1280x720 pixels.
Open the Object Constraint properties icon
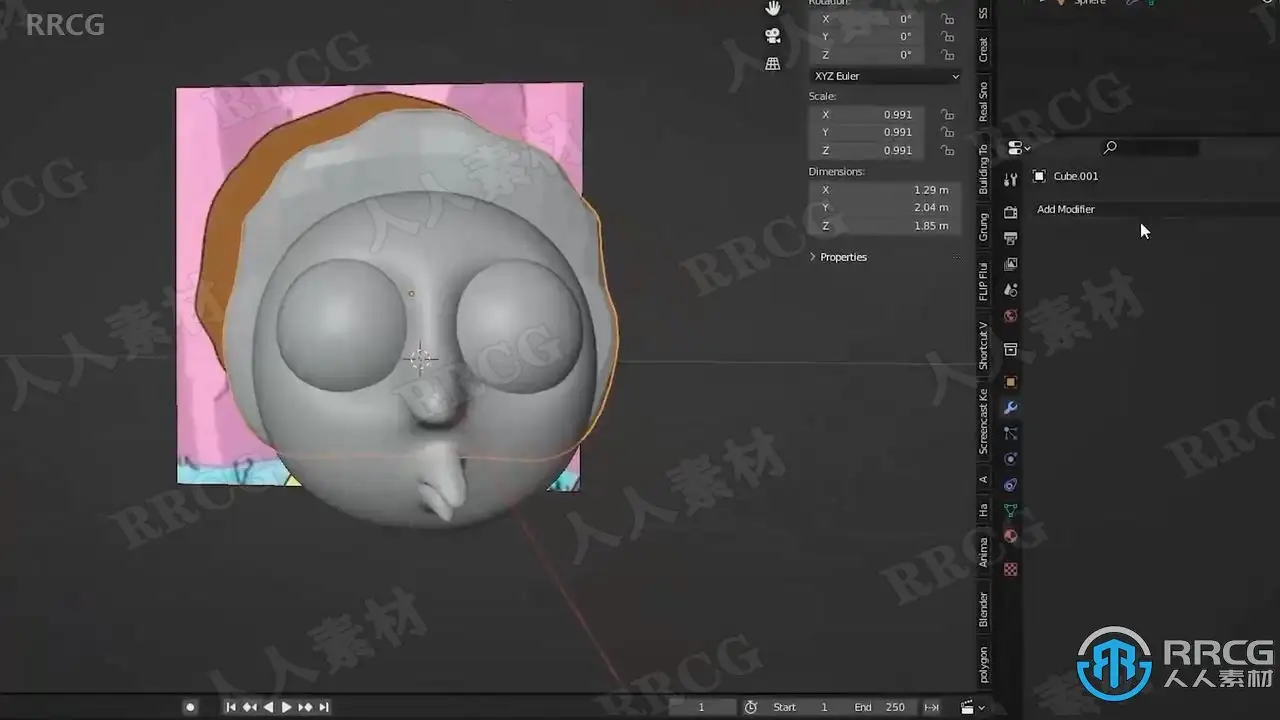1010,485
